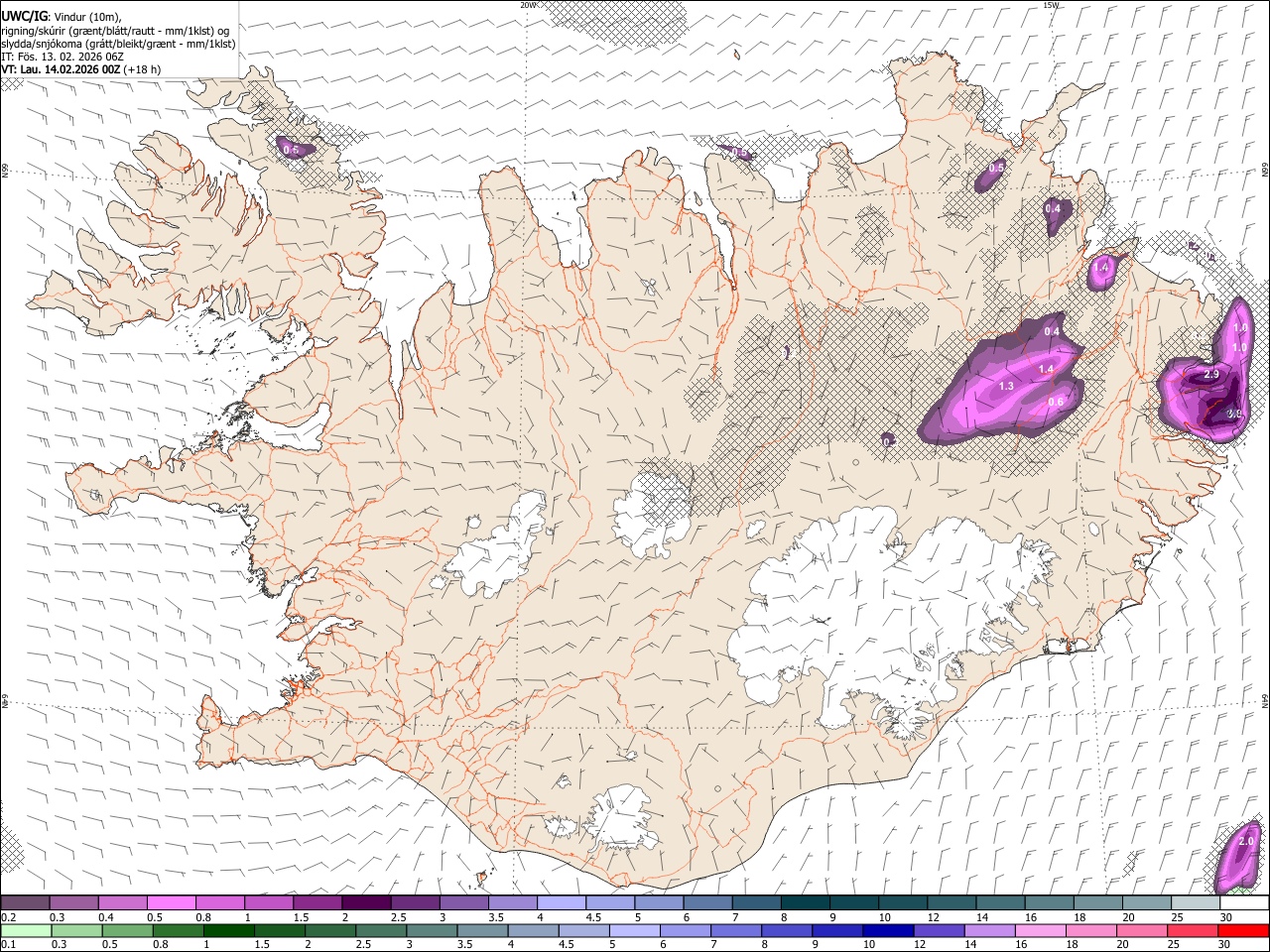
Task: Click the 2.9 precipitation value on the map
Action: pos(1211,375)
